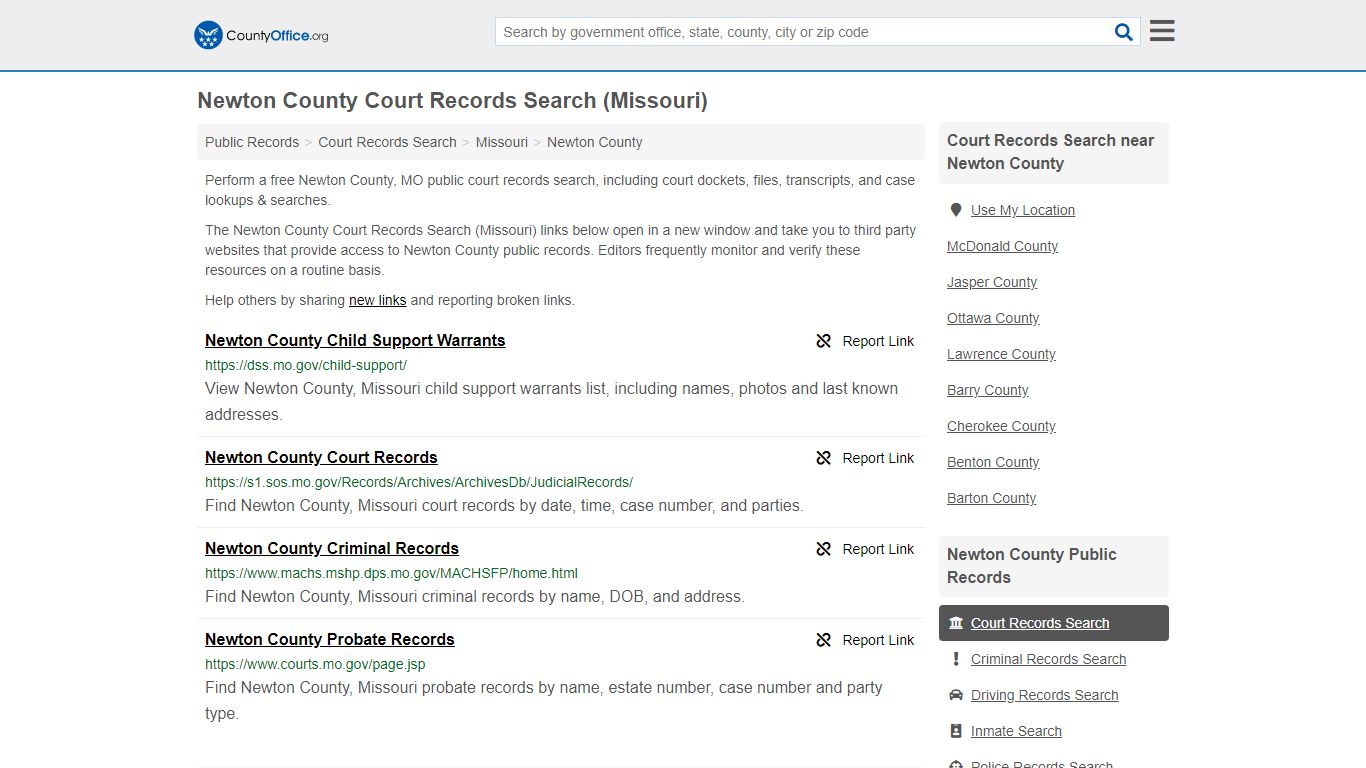Click the courthouse icon beside Court Records Search
The image size is (1366, 768).
click(x=956, y=623)
